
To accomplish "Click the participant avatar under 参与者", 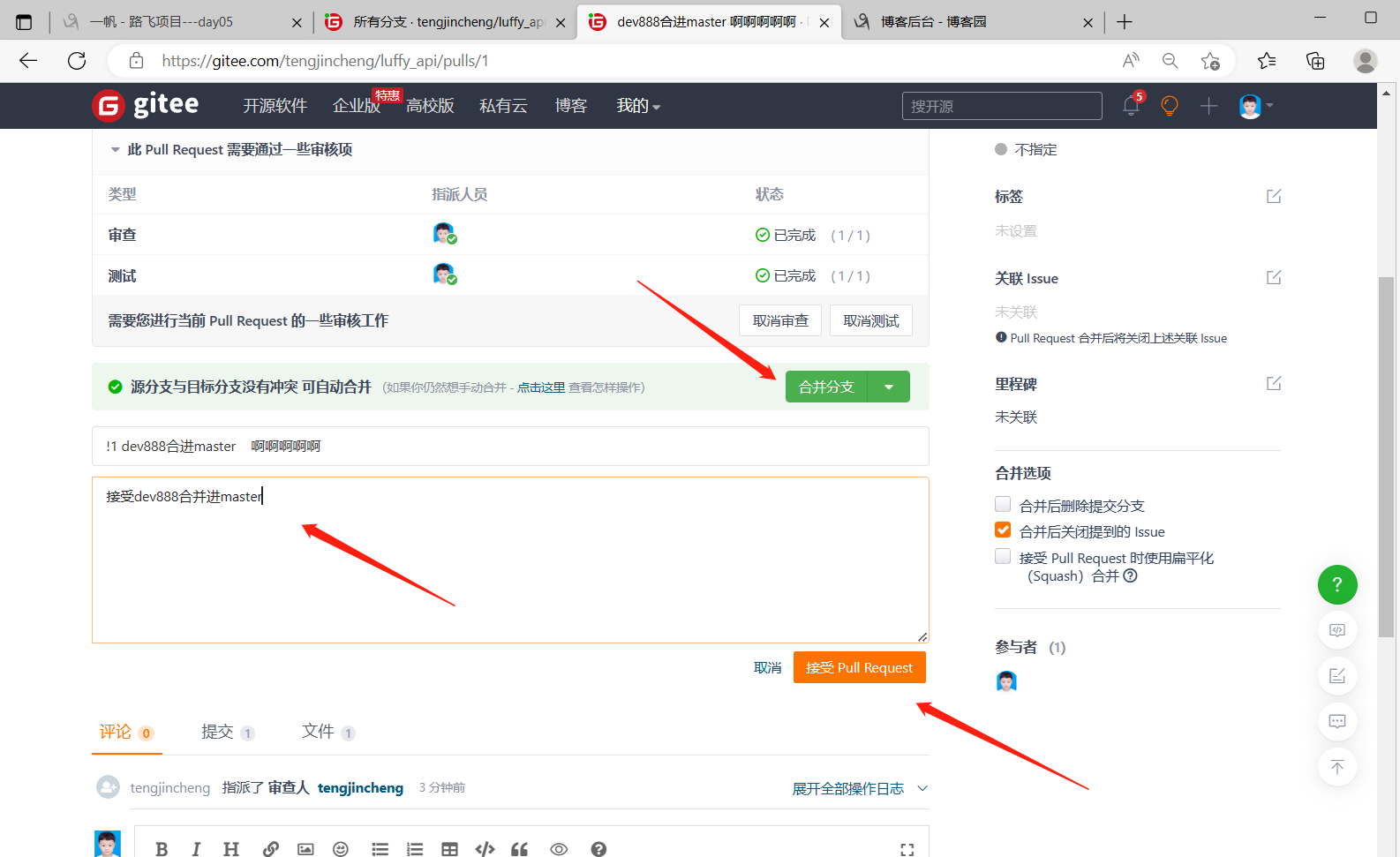I will tap(1006, 680).
